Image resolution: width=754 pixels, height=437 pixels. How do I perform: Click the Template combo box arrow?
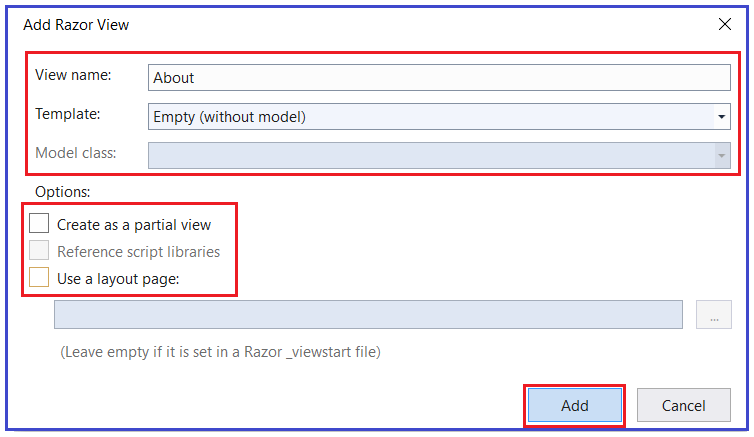[x=721, y=117]
